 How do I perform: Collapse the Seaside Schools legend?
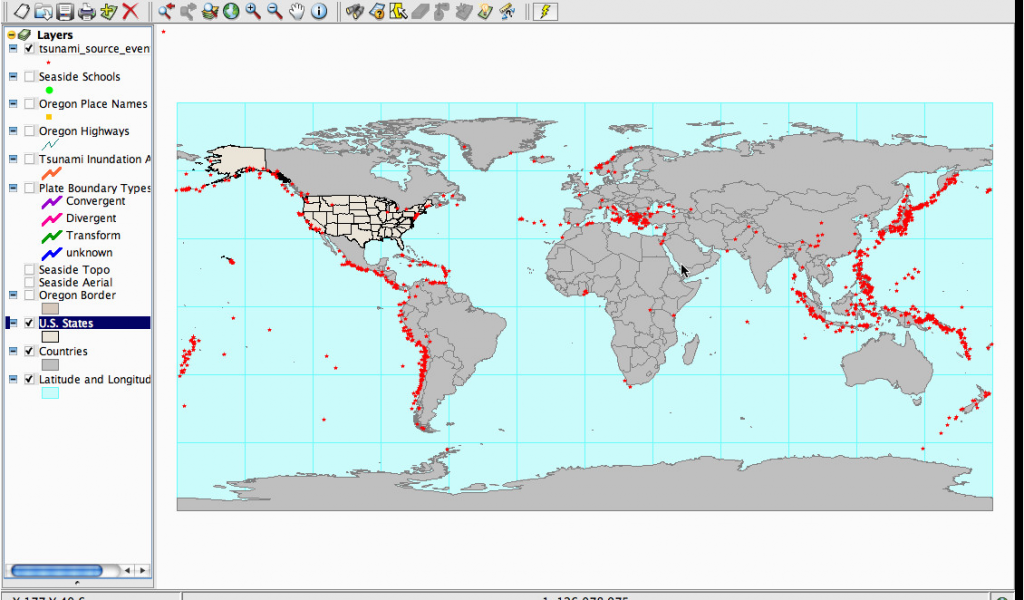coord(13,76)
